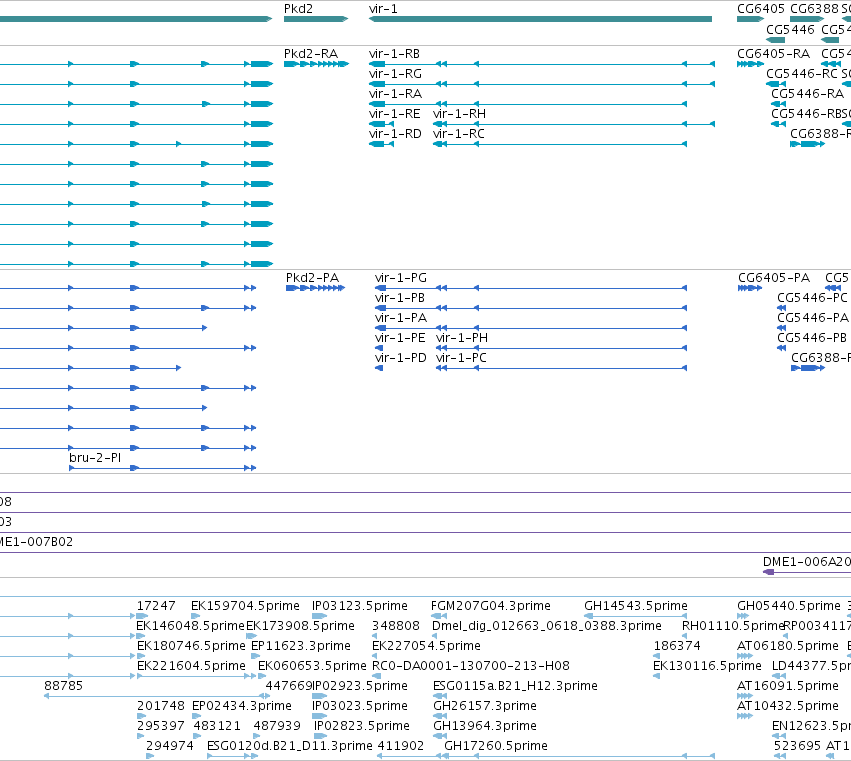Select Dmel_dig_012663_0618_0388.3prime feature
The image size is (851, 761).
[547, 626]
